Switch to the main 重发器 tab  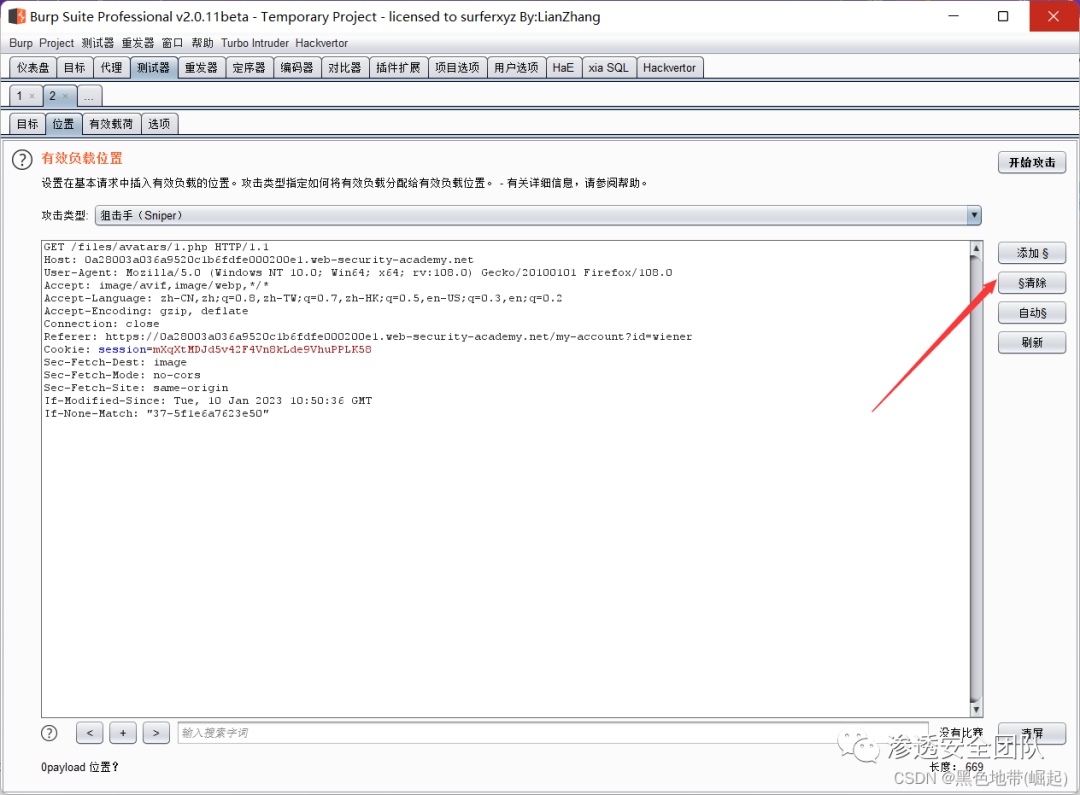point(201,68)
